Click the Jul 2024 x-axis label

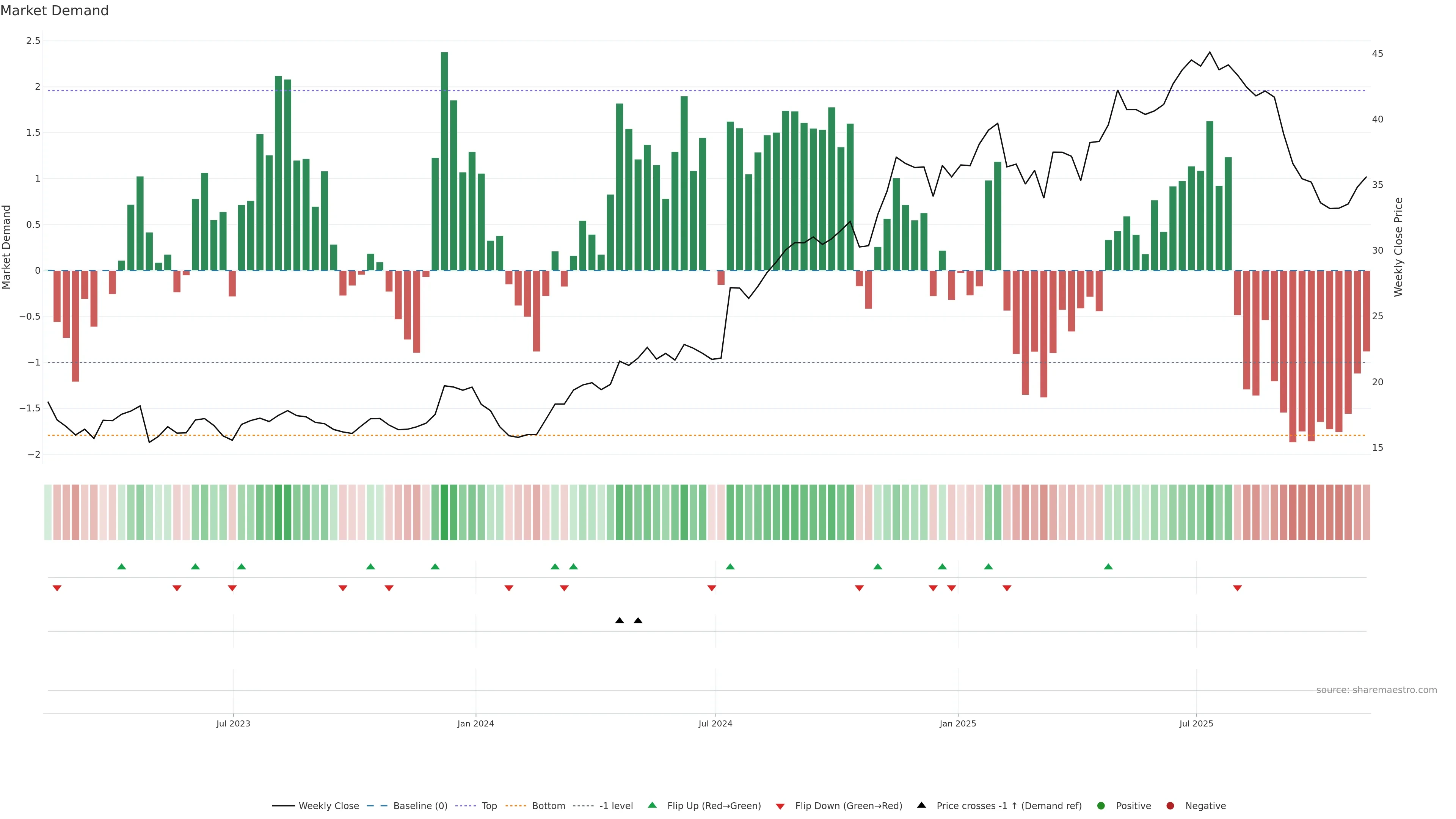(x=715, y=723)
